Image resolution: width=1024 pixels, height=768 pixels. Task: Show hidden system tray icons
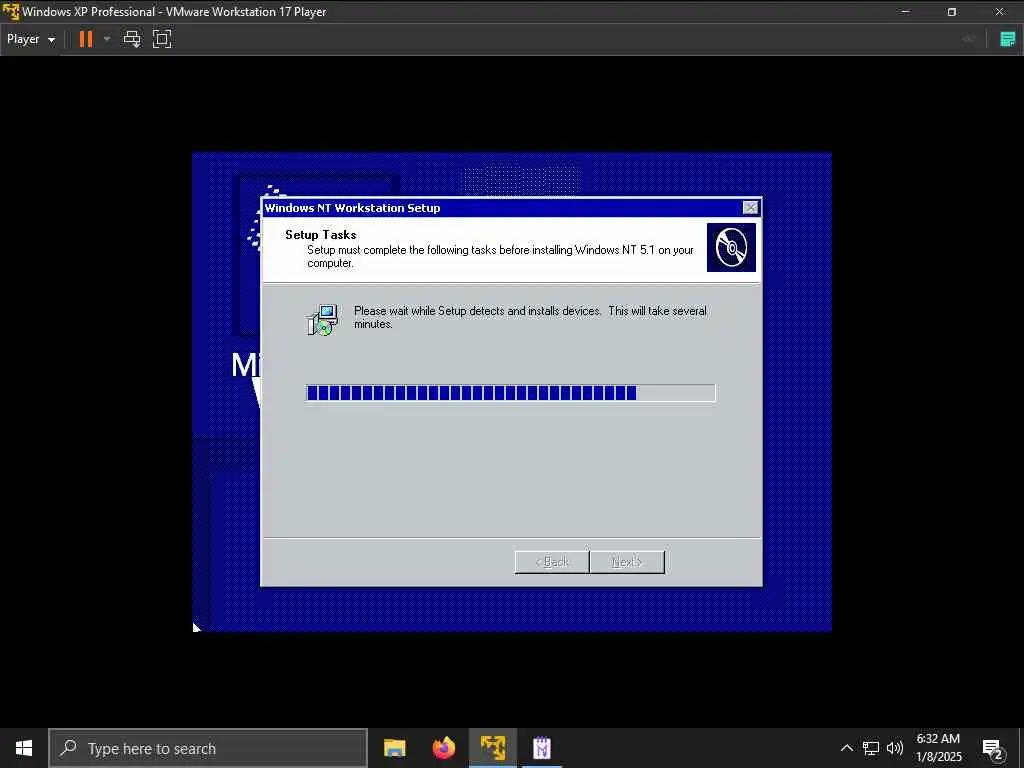tap(846, 748)
